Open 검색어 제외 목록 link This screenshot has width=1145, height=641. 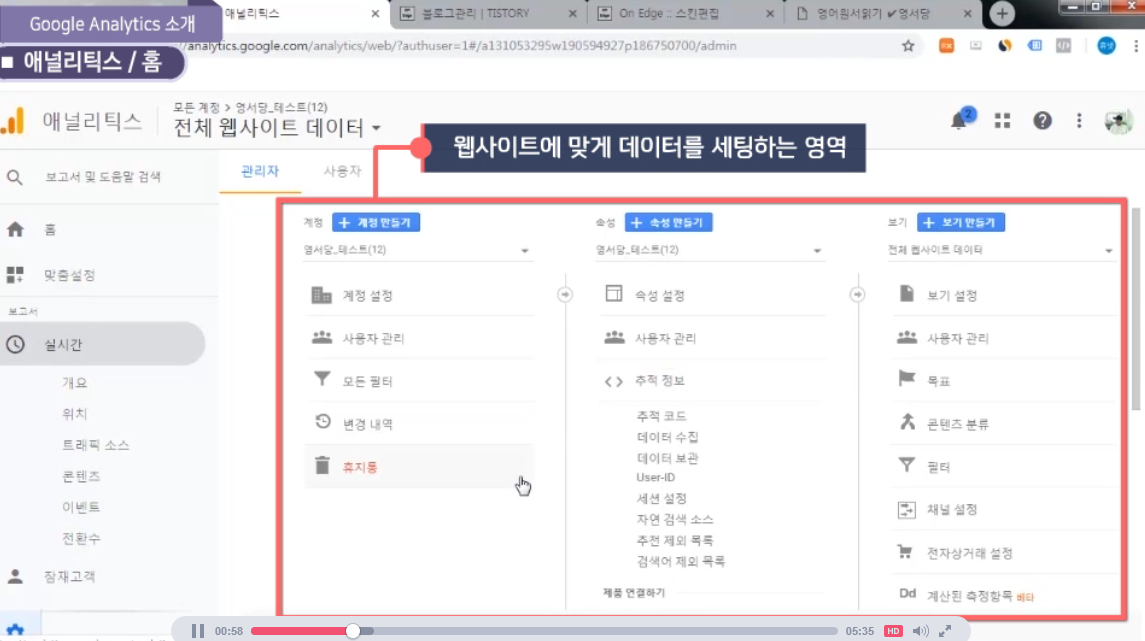click(681, 561)
